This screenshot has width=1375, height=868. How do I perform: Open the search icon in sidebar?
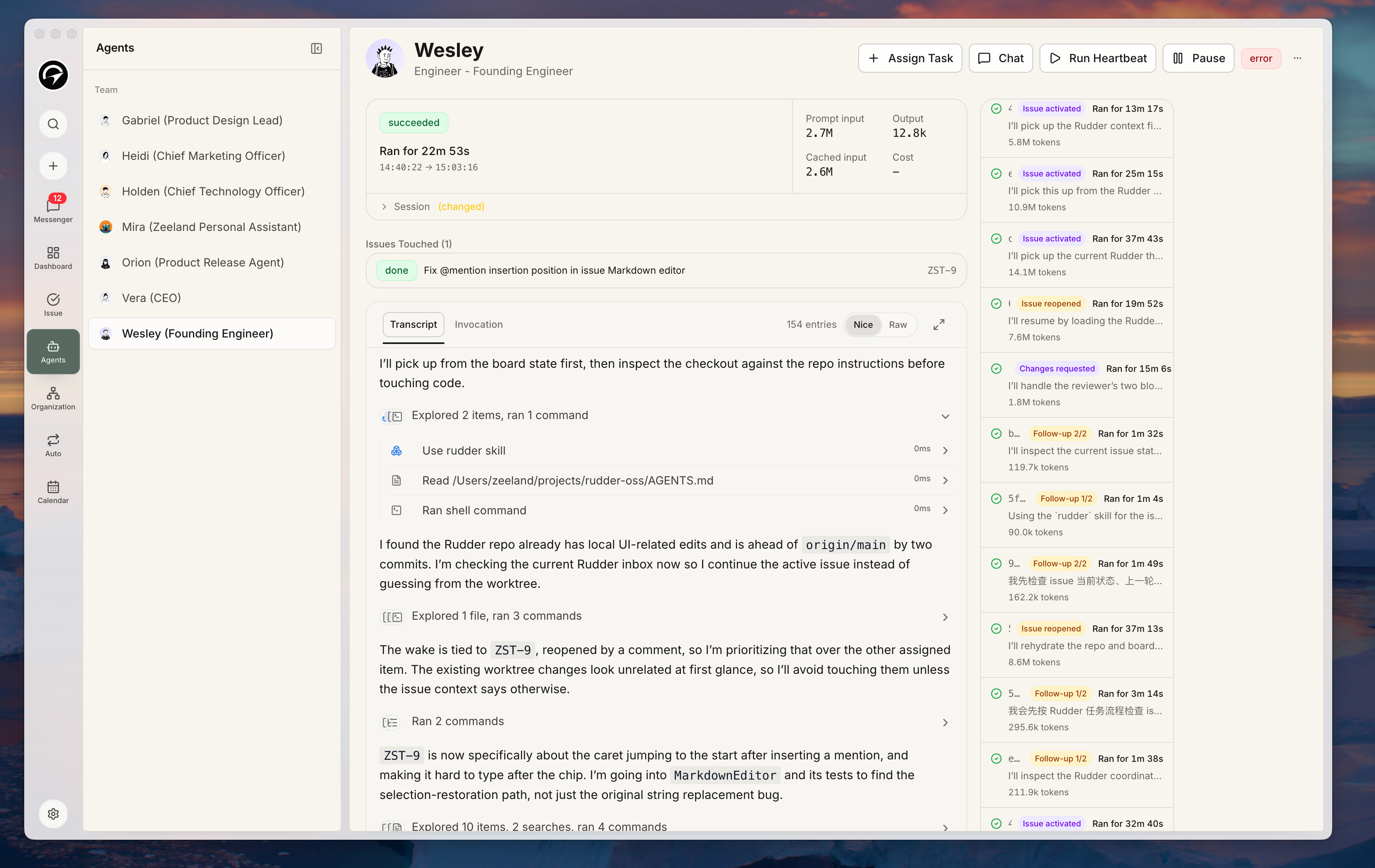[53, 124]
